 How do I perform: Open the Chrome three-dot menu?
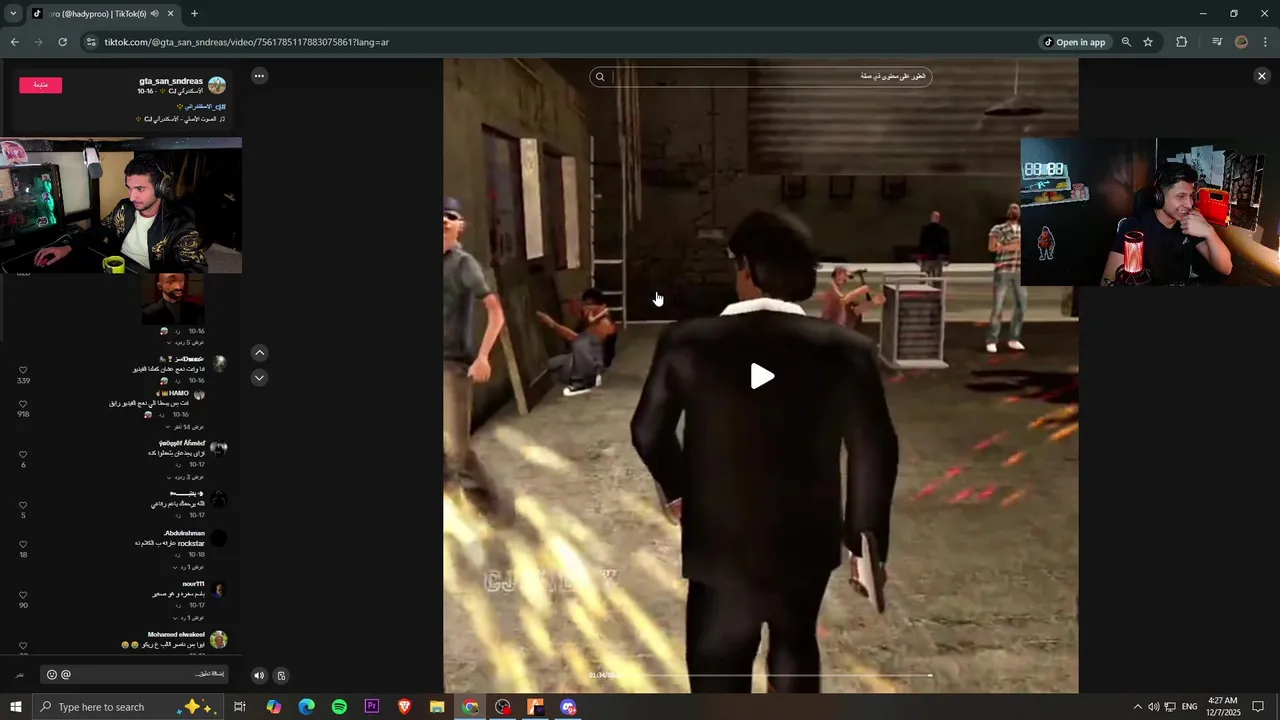pos(1265,42)
